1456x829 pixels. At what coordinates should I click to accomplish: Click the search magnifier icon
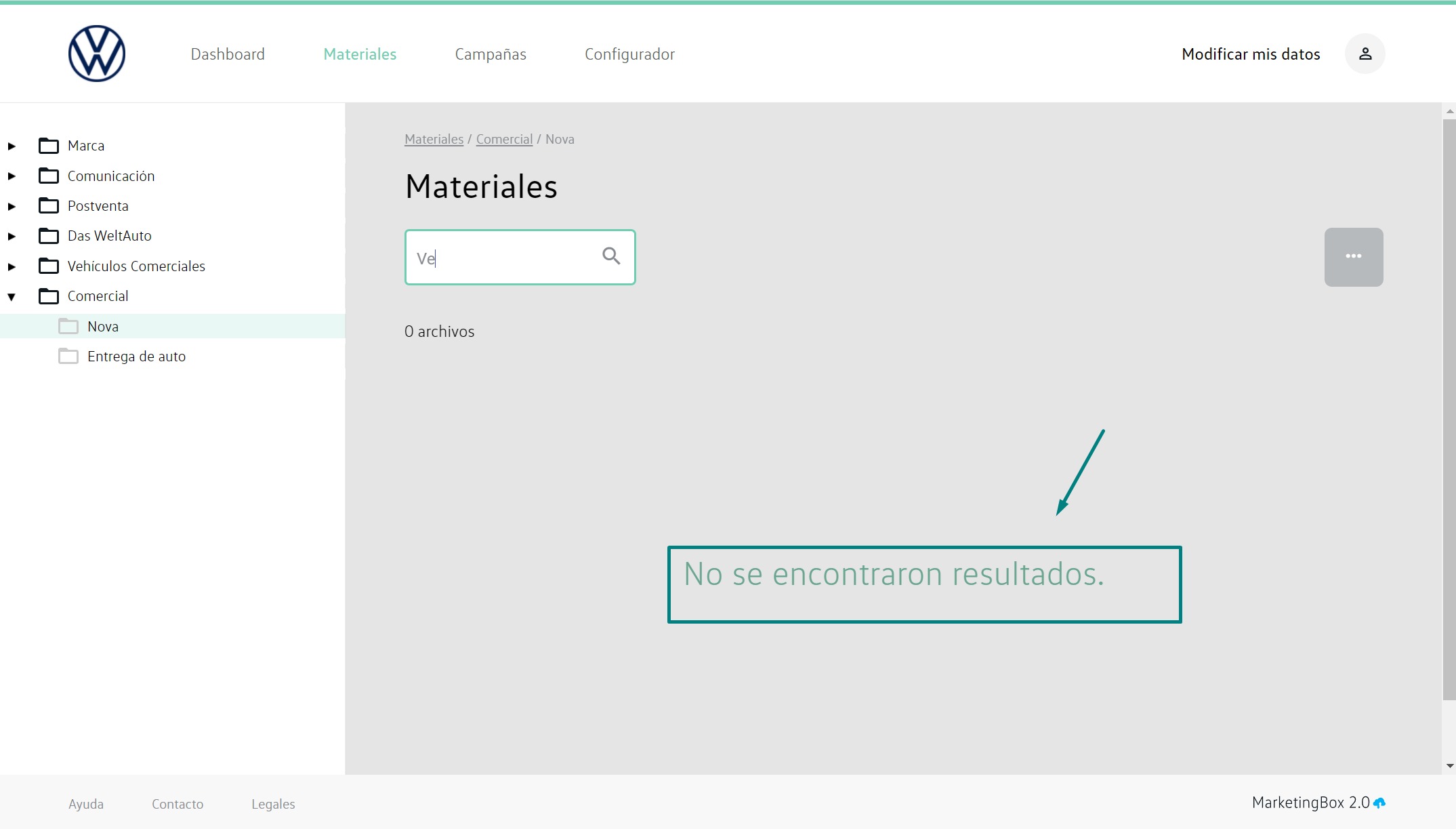tap(611, 256)
